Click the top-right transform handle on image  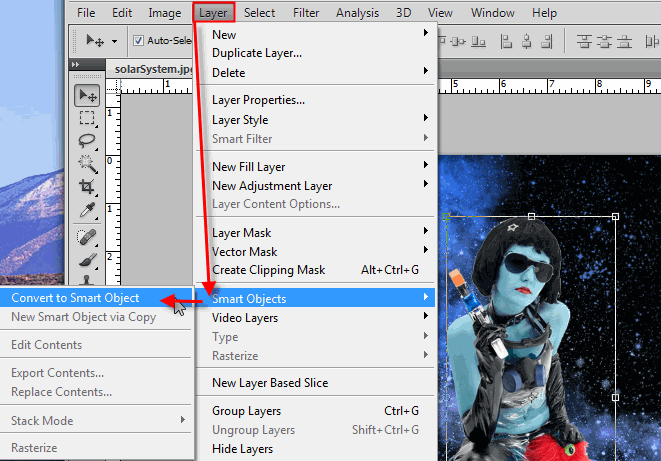pyautogui.click(x=616, y=216)
